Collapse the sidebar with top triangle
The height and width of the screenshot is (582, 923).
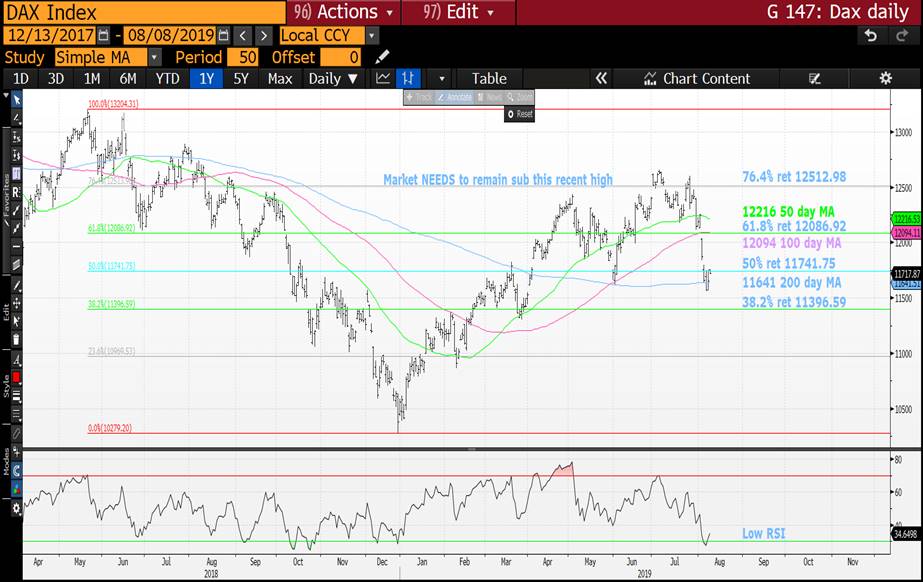[6, 94]
